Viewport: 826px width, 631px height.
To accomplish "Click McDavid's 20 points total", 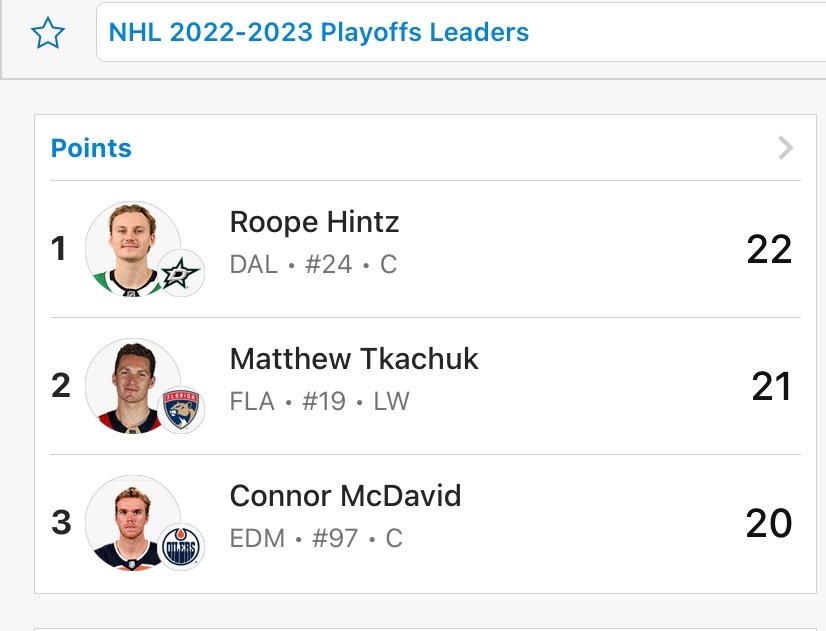I will point(769,523).
